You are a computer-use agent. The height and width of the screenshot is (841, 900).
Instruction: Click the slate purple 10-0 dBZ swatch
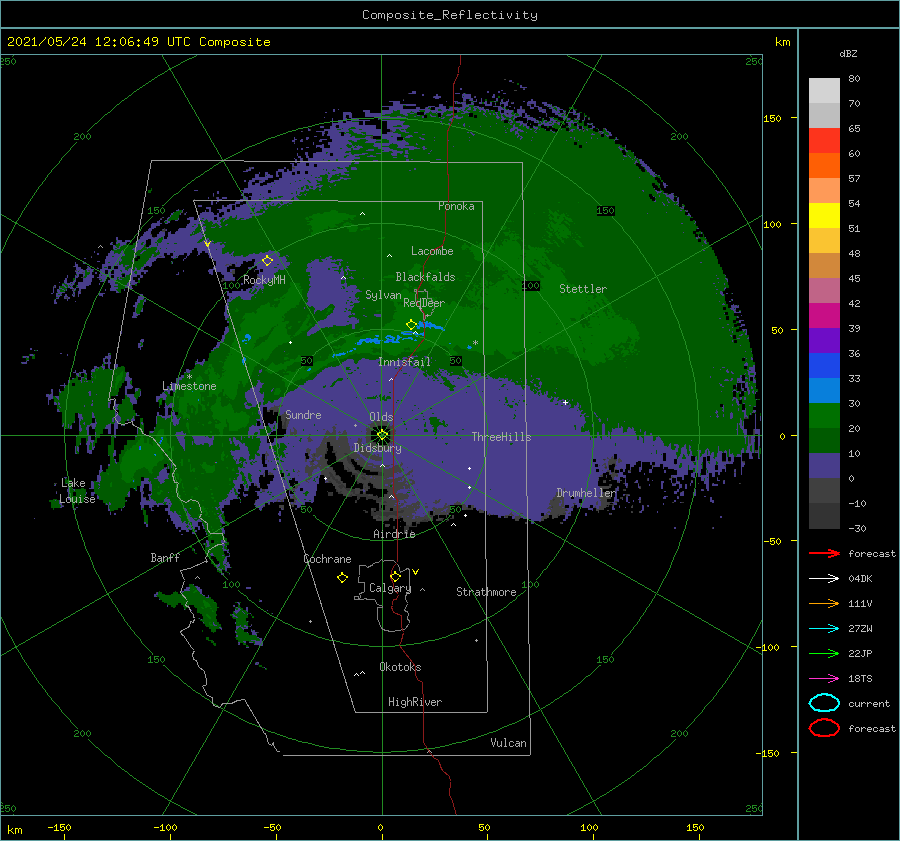[x=824, y=466]
